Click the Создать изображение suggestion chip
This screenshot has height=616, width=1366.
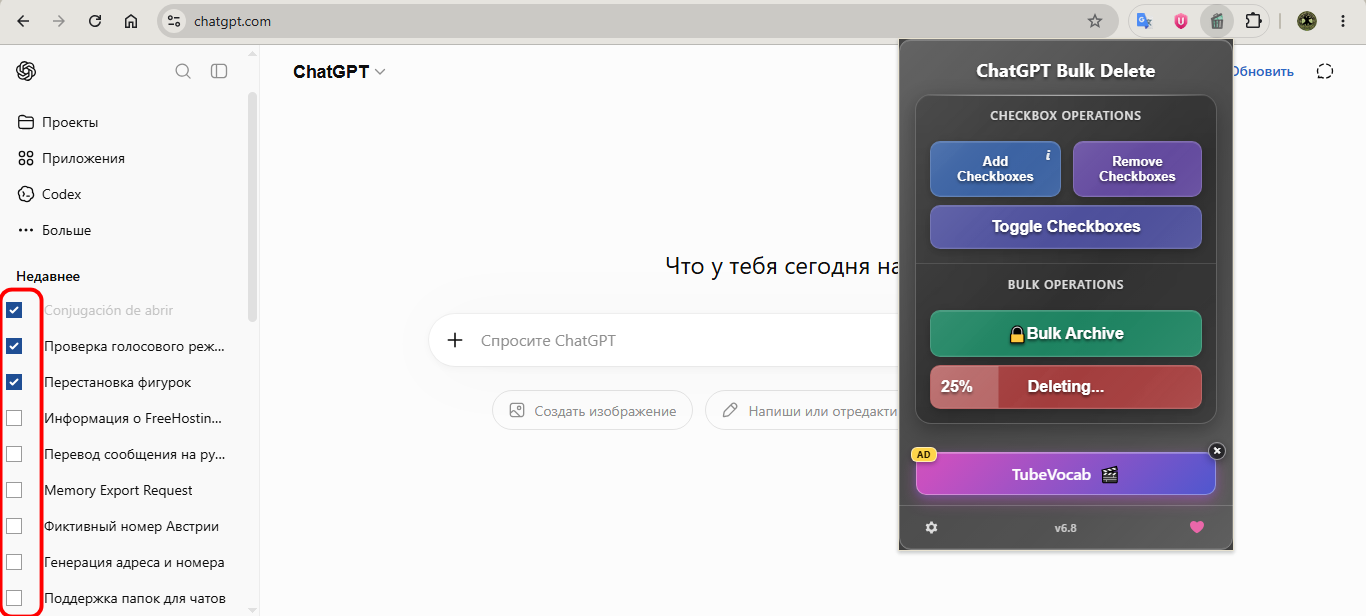[592, 410]
